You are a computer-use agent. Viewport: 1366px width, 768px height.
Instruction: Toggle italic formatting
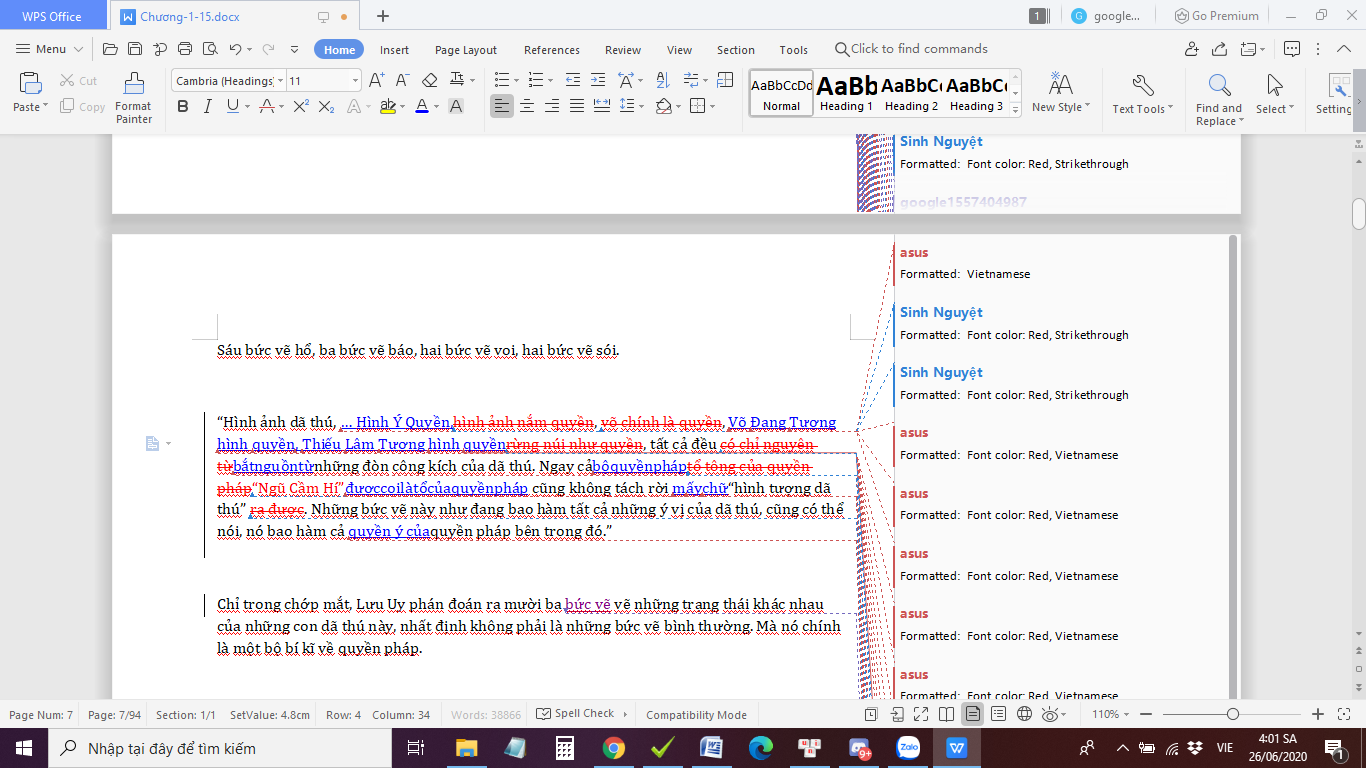coord(207,106)
